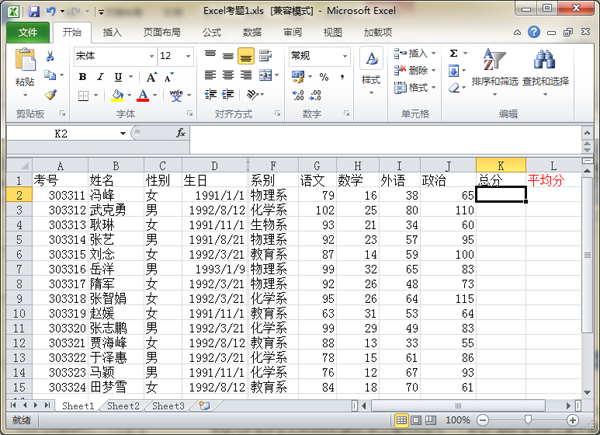Screen dimensions: 600x435
Task: Open the 文件 menu button
Action: coord(27,31)
